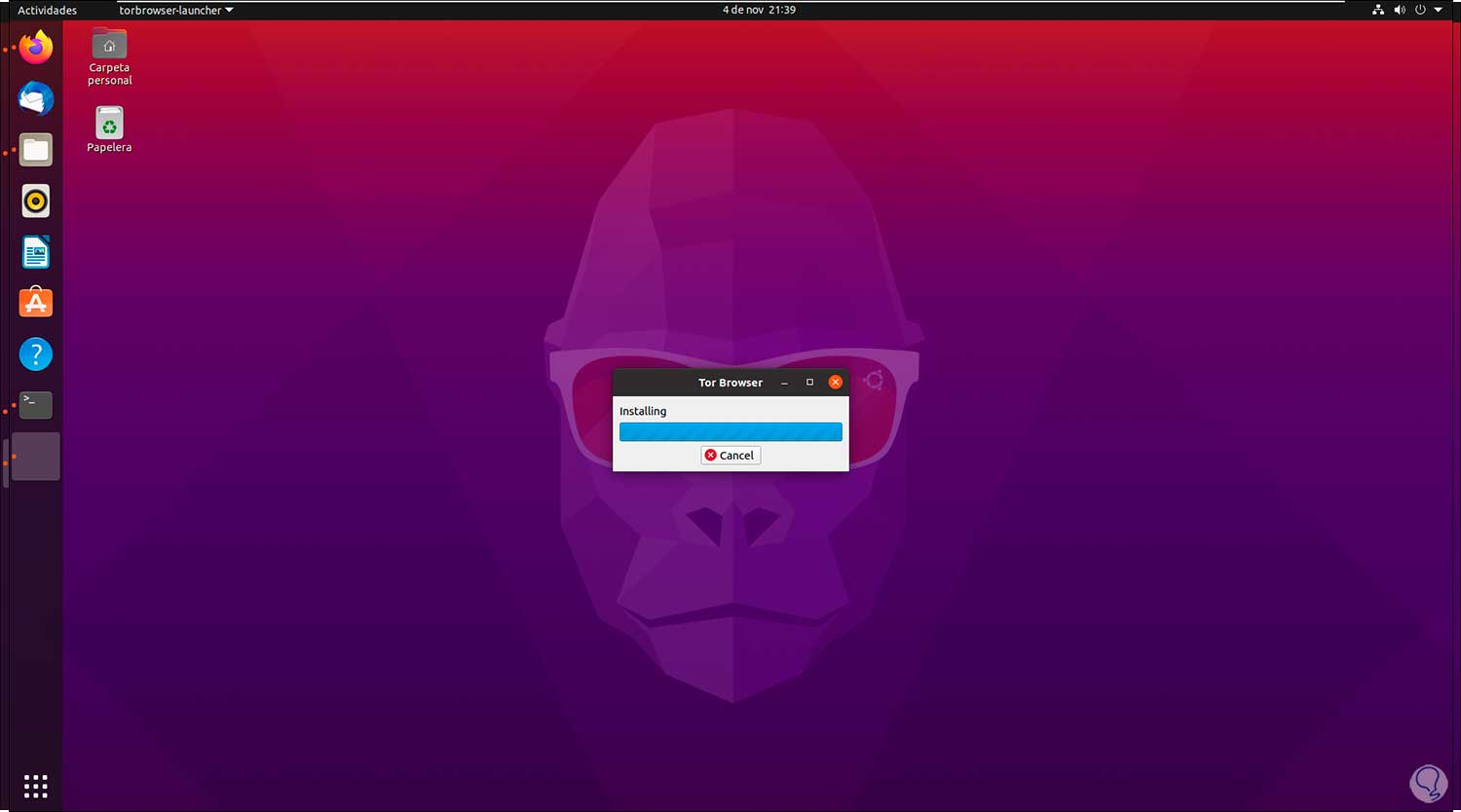Show the applications grid

(36, 786)
